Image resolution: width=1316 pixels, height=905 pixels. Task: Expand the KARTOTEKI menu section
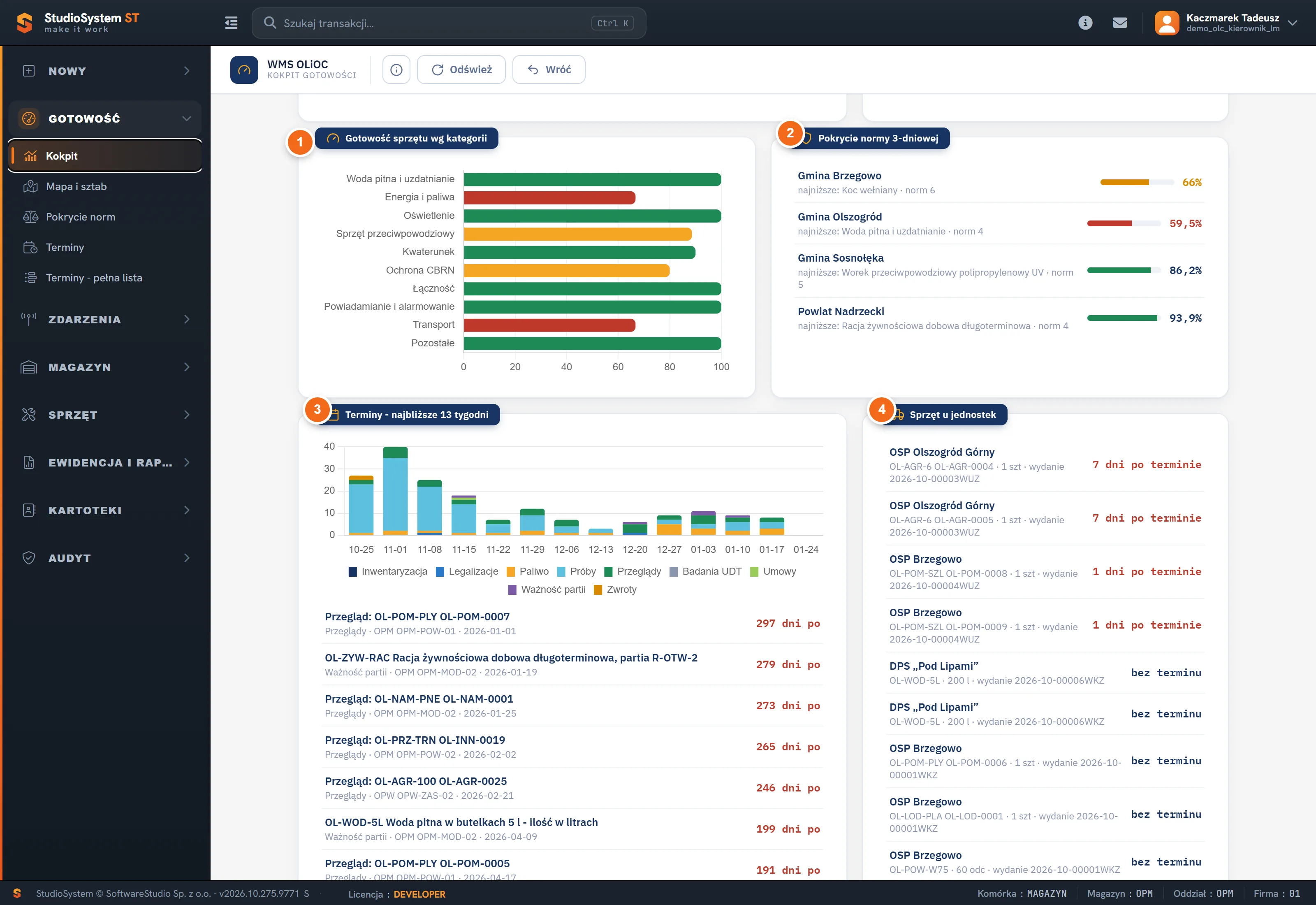point(105,511)
